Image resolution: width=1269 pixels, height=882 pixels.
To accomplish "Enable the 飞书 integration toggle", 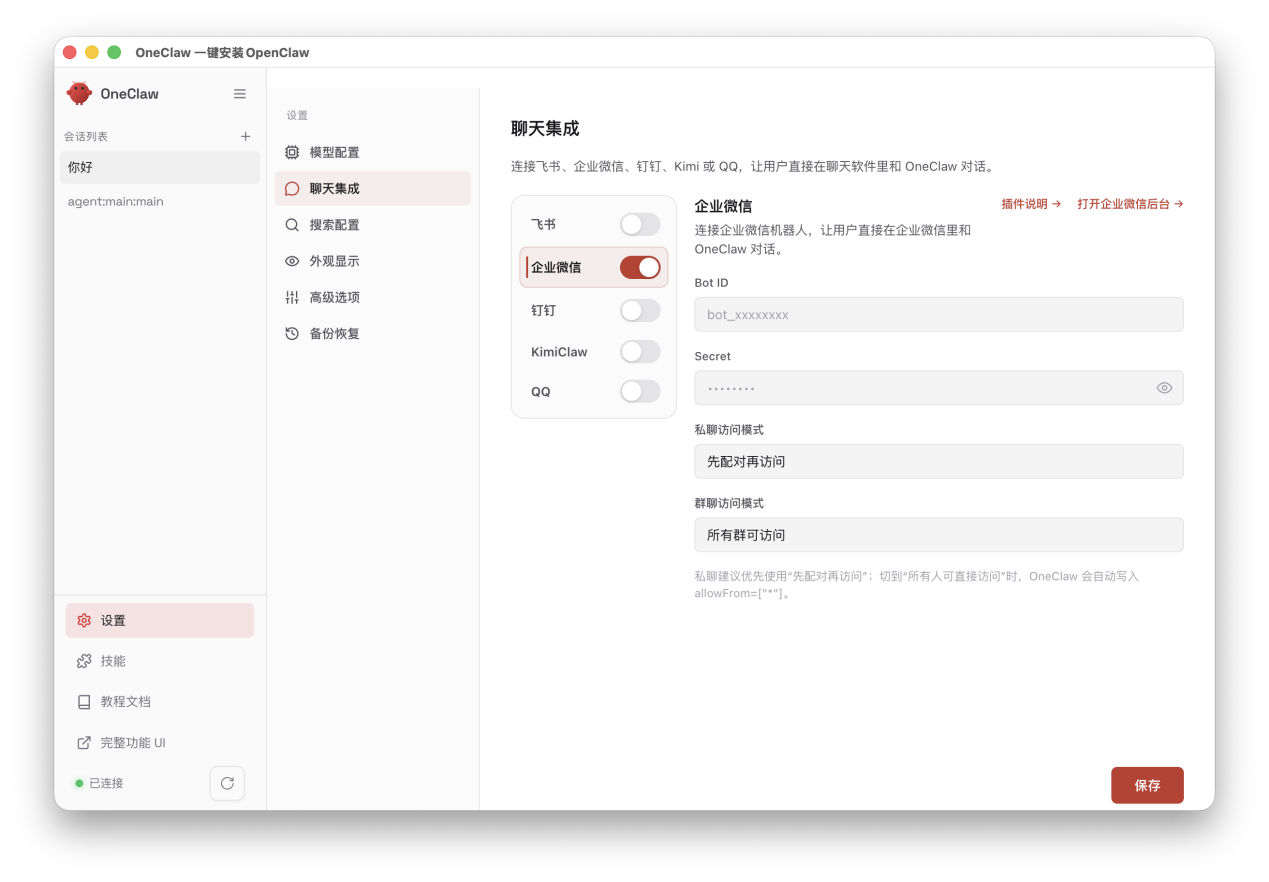I will [640, 224].
